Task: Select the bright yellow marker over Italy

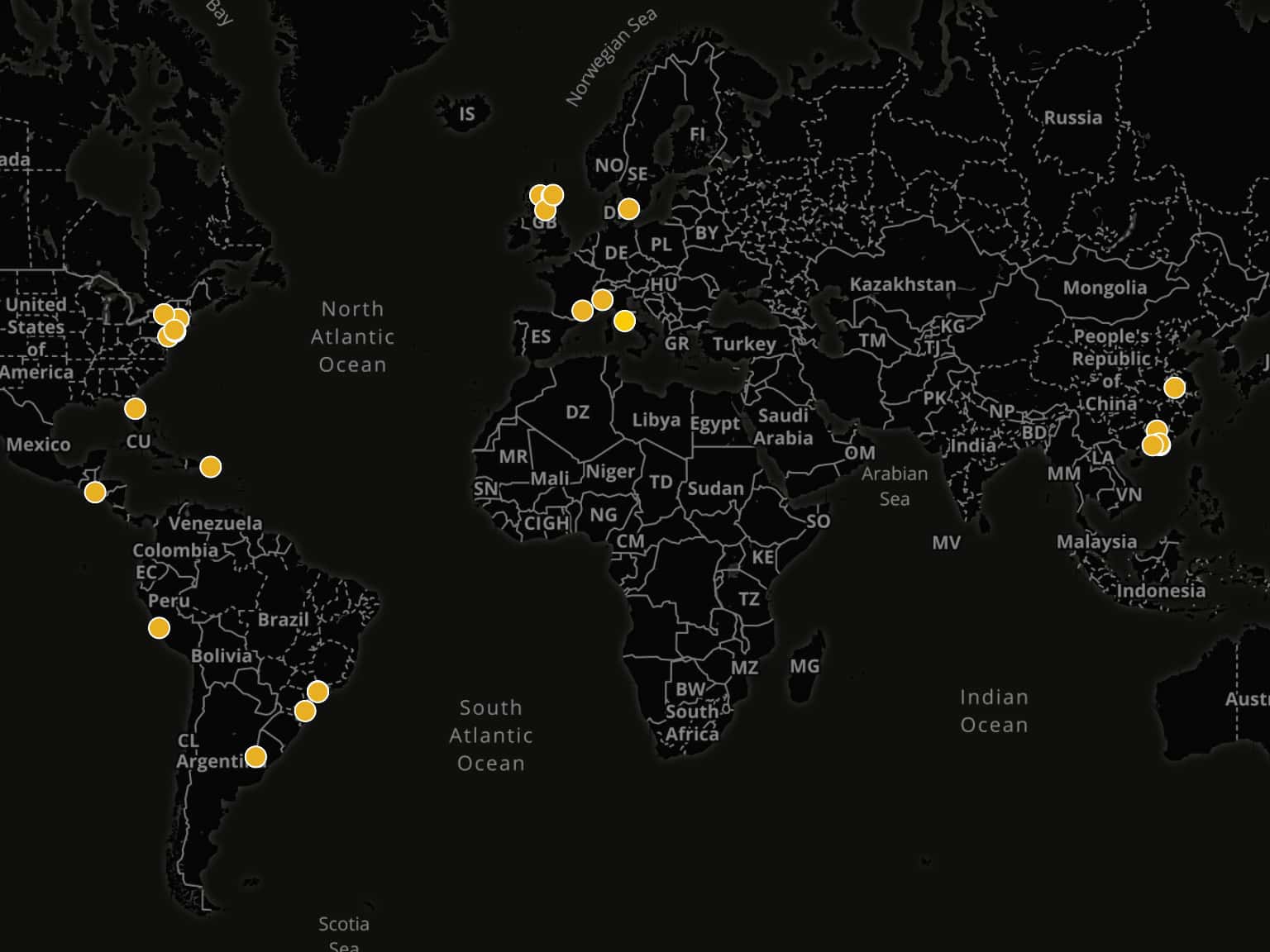Action: click(x=624, y=321)
